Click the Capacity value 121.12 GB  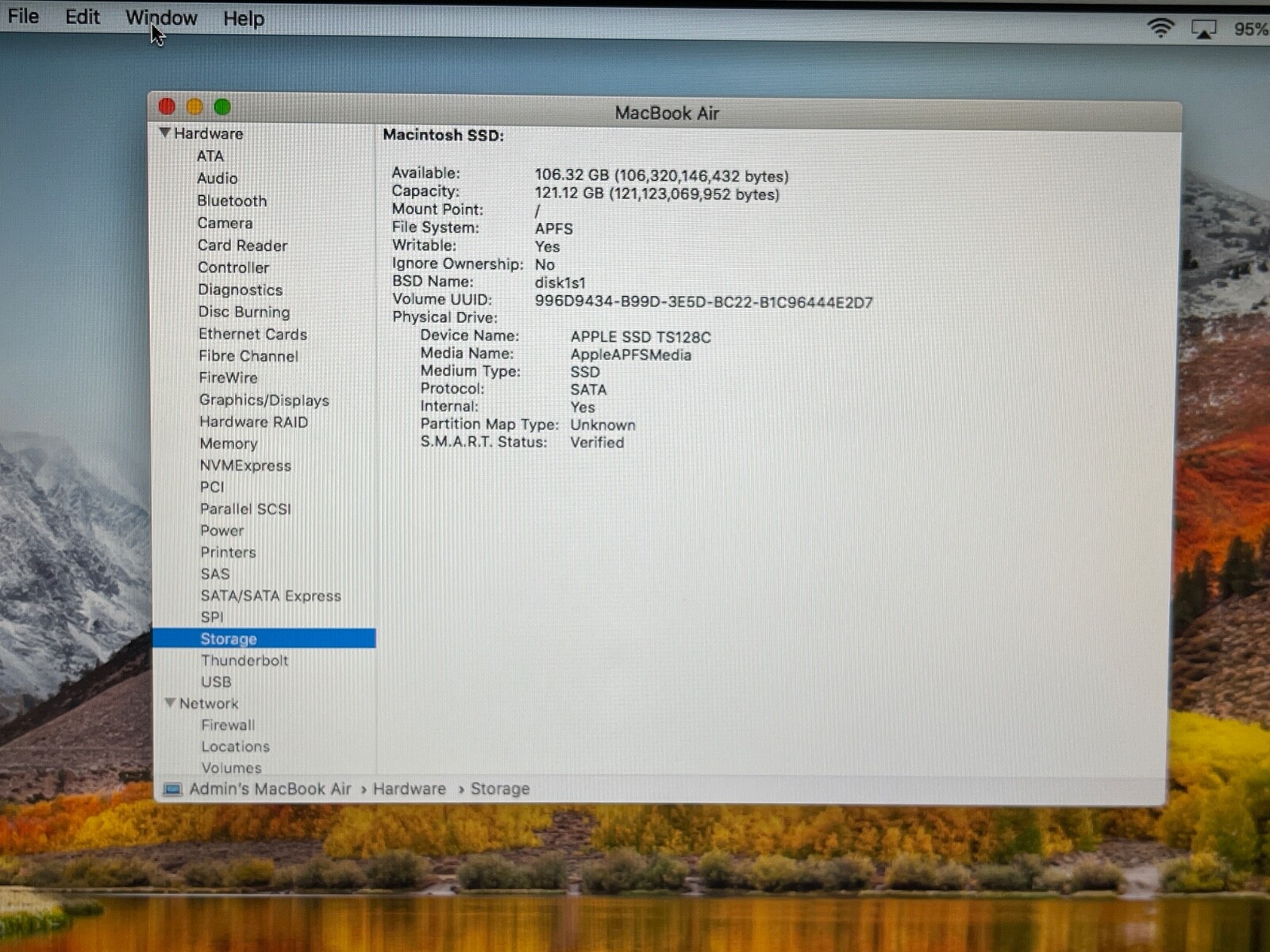tap(656, 194)
